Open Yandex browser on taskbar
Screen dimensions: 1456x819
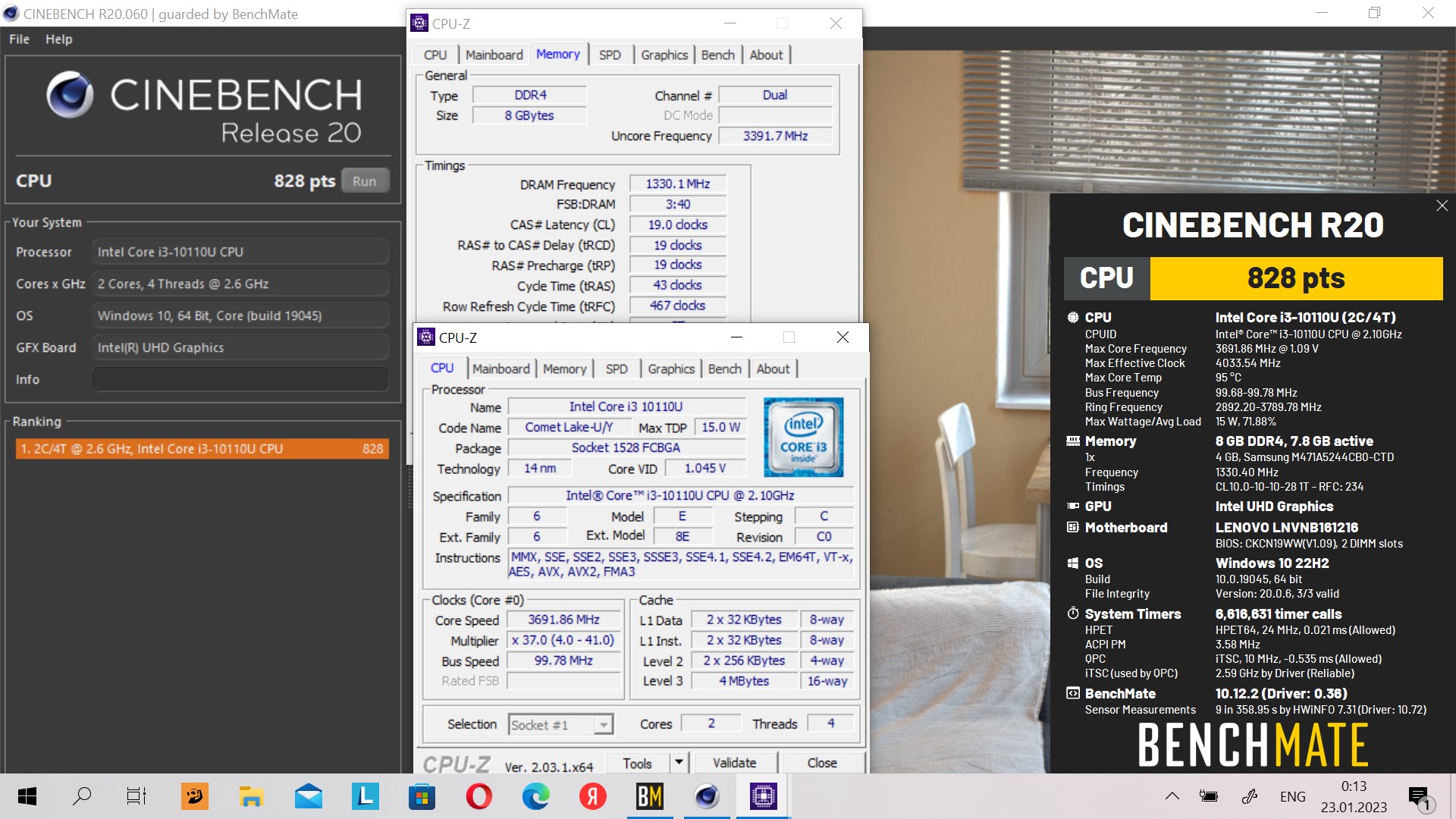pyautogui.click(x=593, y=796)
